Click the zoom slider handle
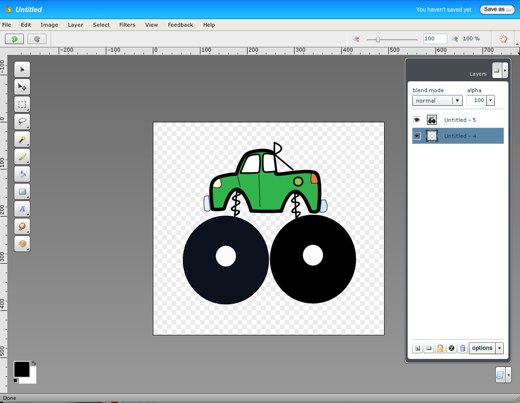The image size is (520, 403). pyautogui.click(x=378, y=39)
